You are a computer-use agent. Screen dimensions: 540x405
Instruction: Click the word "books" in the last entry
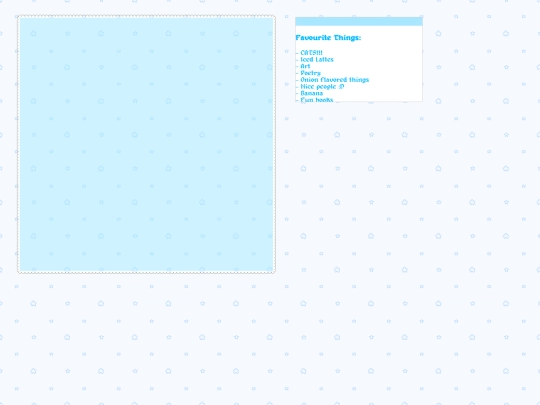pyautogui.click(x=324, y=100)
